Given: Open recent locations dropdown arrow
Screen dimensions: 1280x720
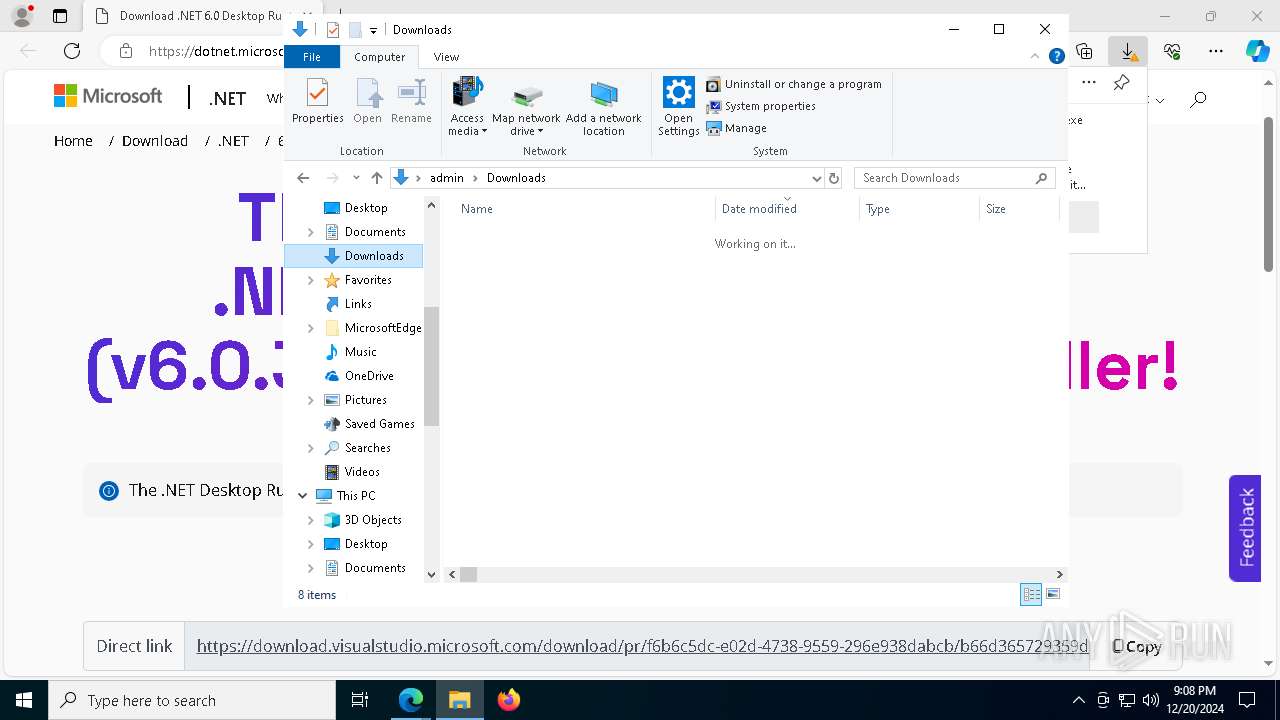Looking at the screenshot, I should tap(356, 178).
